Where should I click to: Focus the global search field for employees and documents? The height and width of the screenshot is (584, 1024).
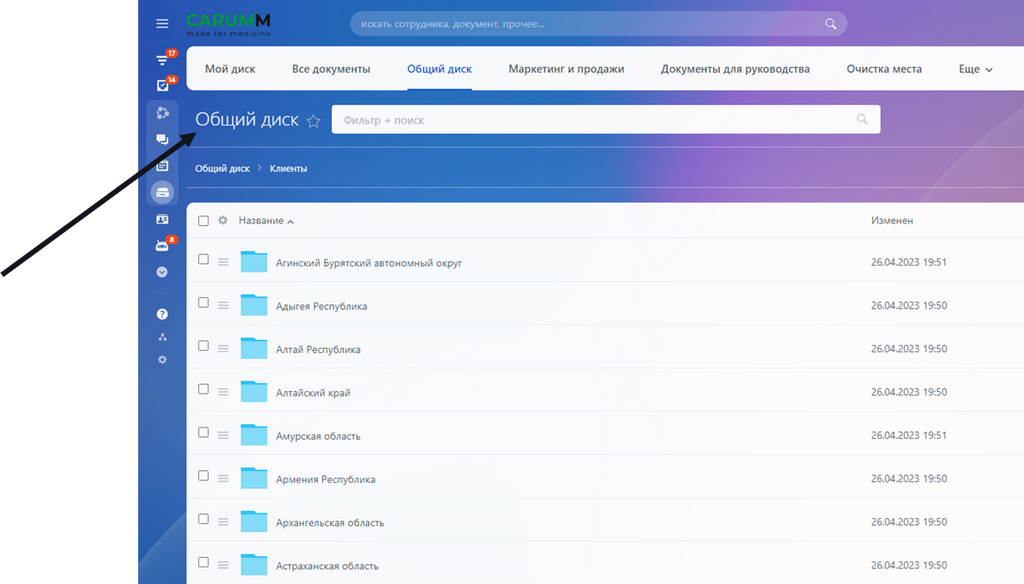(599, 24)
